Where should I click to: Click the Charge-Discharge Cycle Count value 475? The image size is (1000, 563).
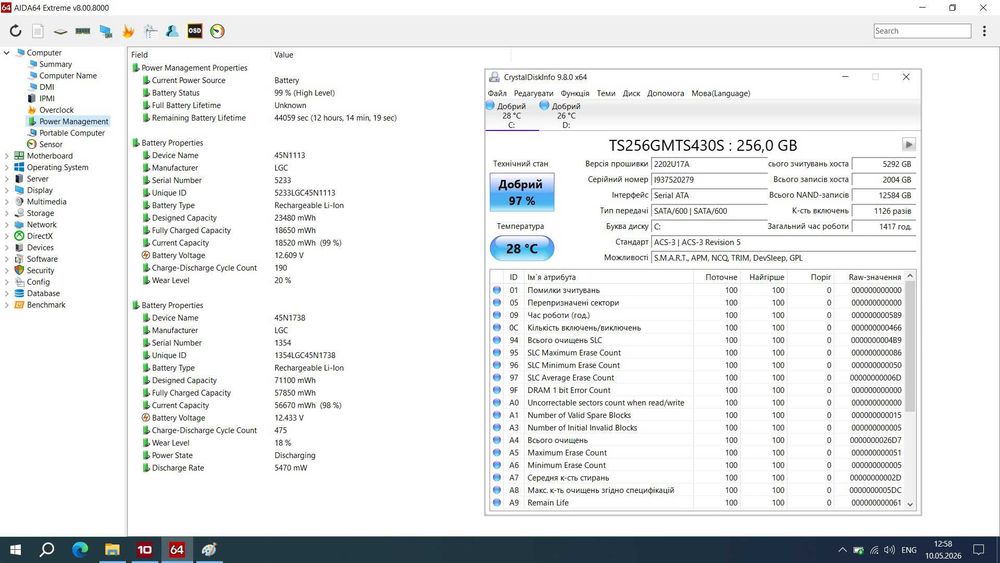tap(281, 430)
